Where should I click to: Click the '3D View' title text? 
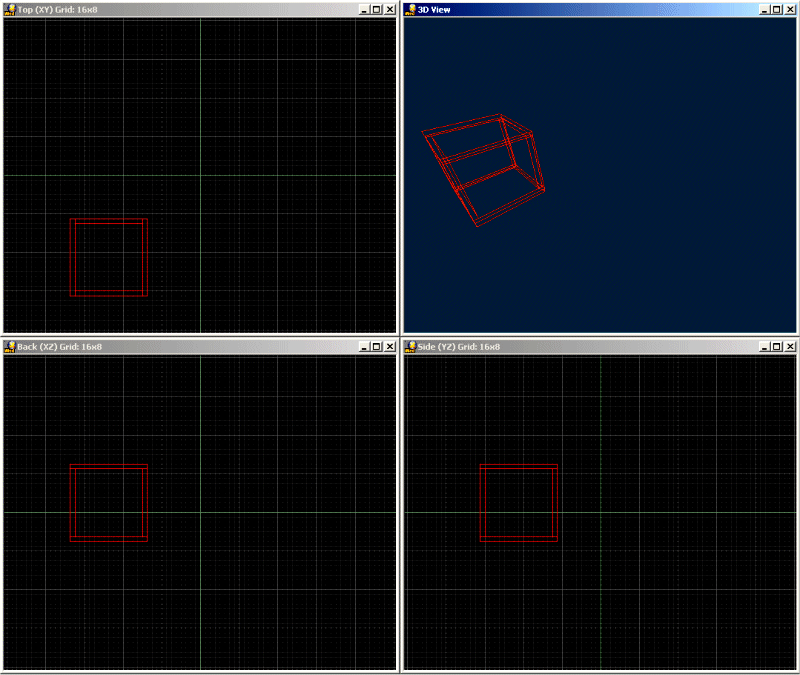tap(434, 10)
